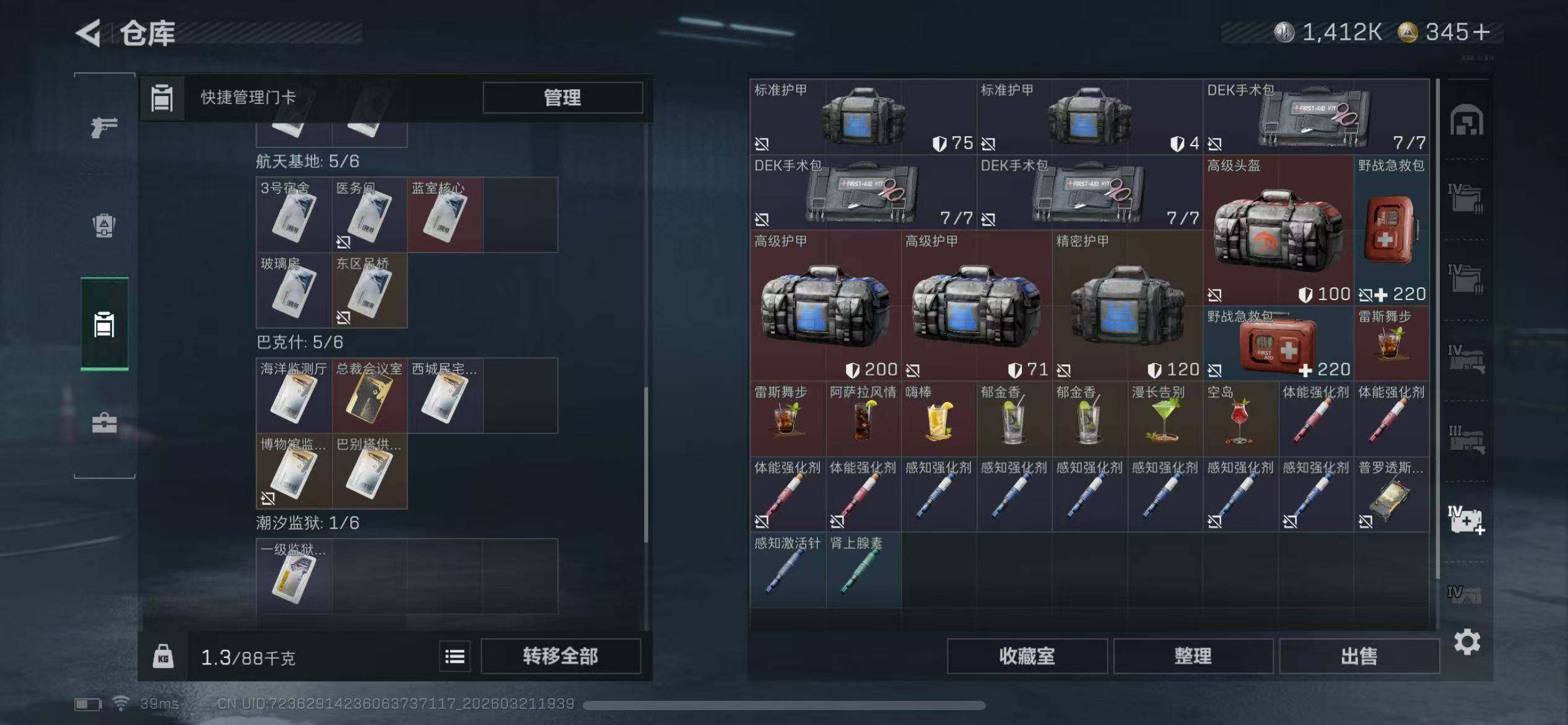Select the keycard holder sidebar tab

coord(104,324)
